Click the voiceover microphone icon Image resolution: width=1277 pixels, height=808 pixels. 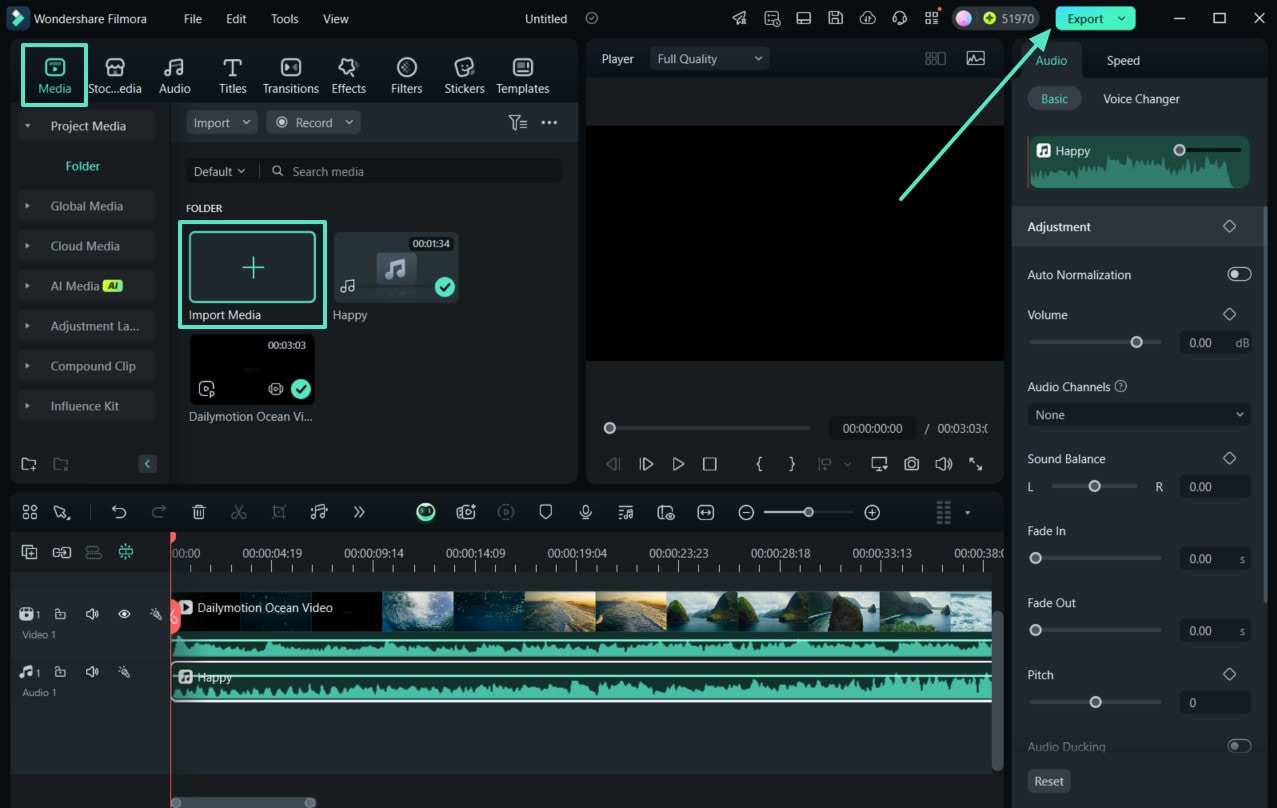[586, 512]
